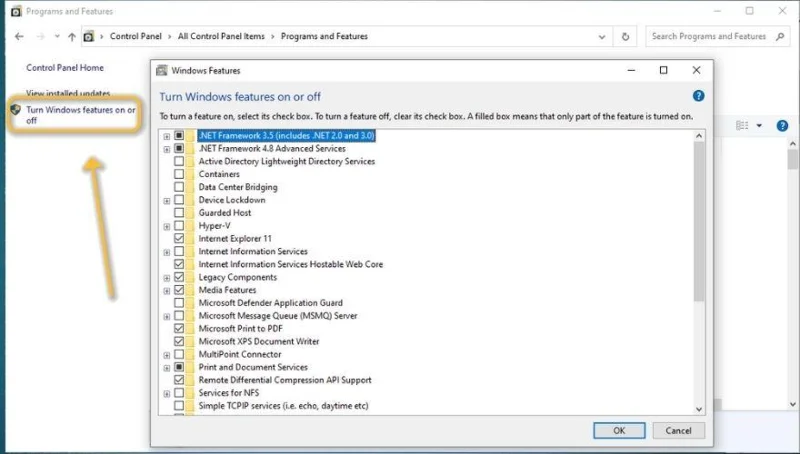Maximize the Windows Features dialog
800x454 pixels.
point(663,70)
